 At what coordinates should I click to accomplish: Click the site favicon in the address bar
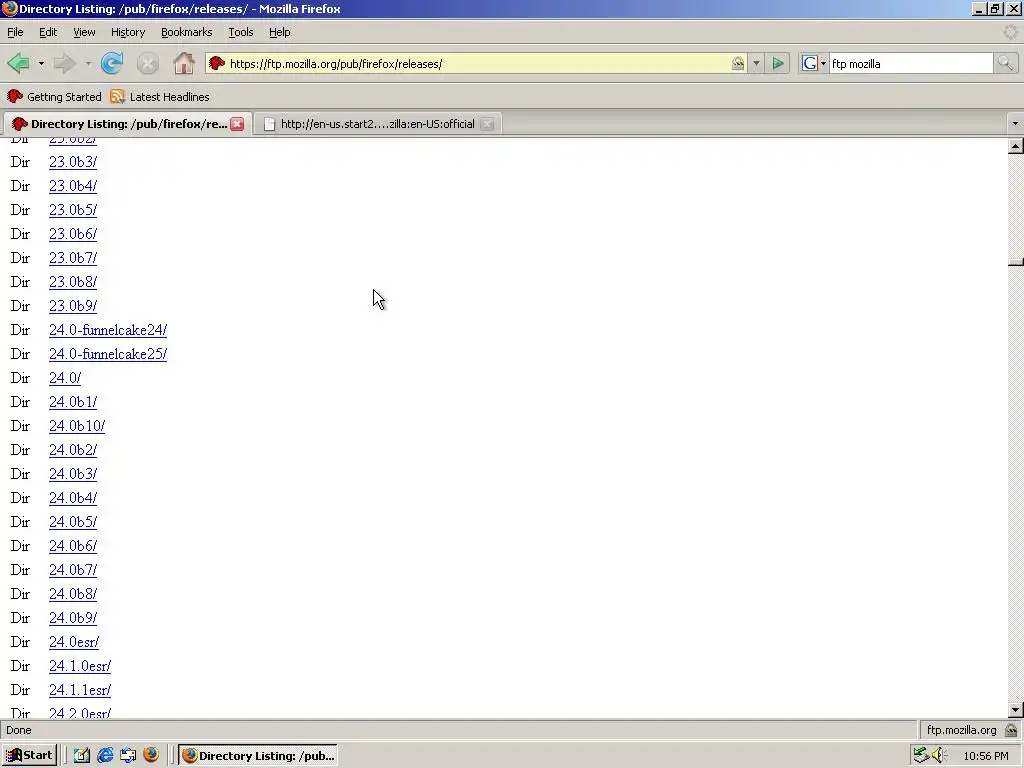coord(217,63)
